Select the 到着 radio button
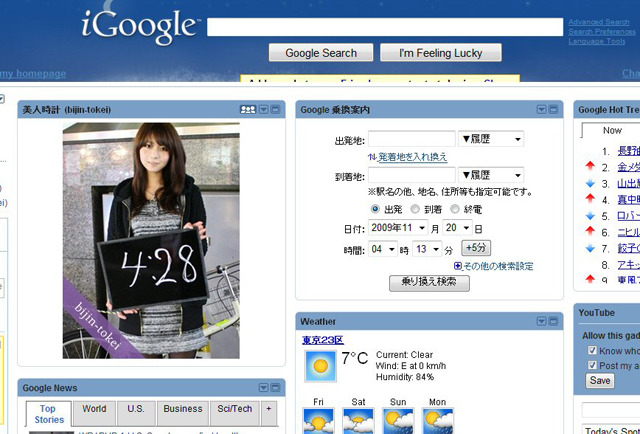The image size is (640, 434). click(415, 209)
